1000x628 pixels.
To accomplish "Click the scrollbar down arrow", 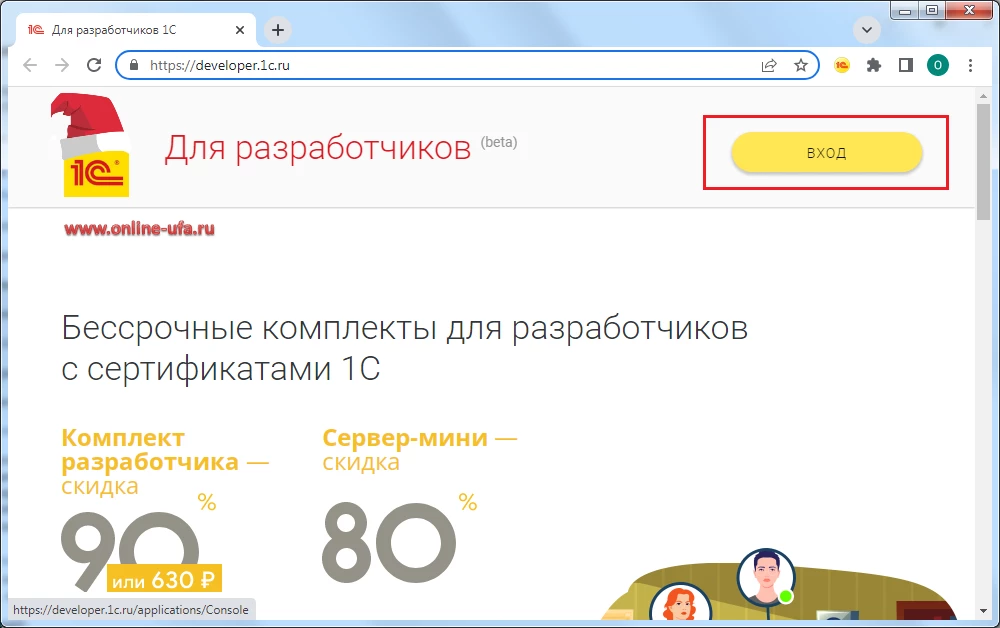I will pyautogui.click(x=983, y=611).
